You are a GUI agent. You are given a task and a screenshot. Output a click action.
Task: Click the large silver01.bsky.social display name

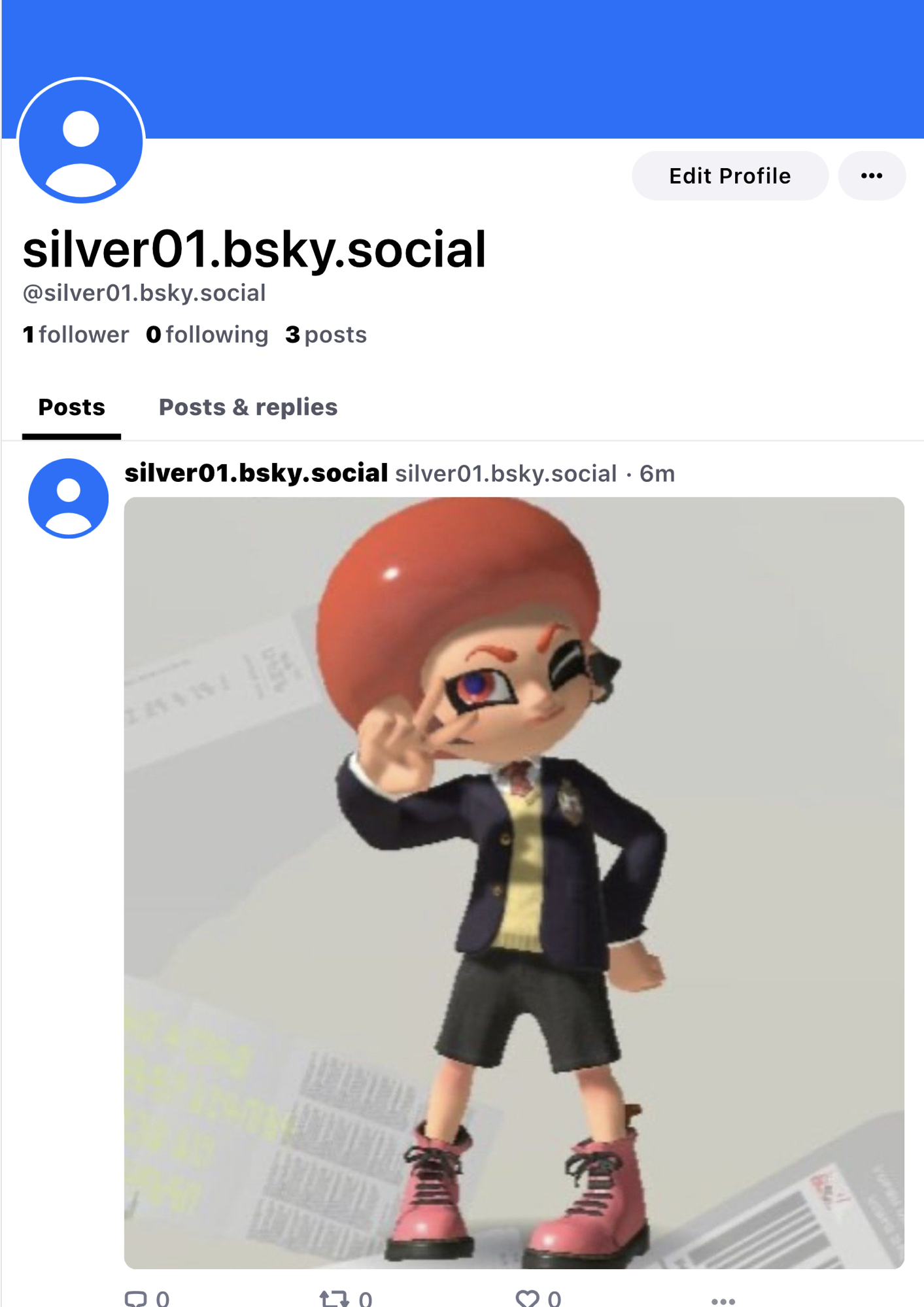pyautogui.click(x=254, y=249)
